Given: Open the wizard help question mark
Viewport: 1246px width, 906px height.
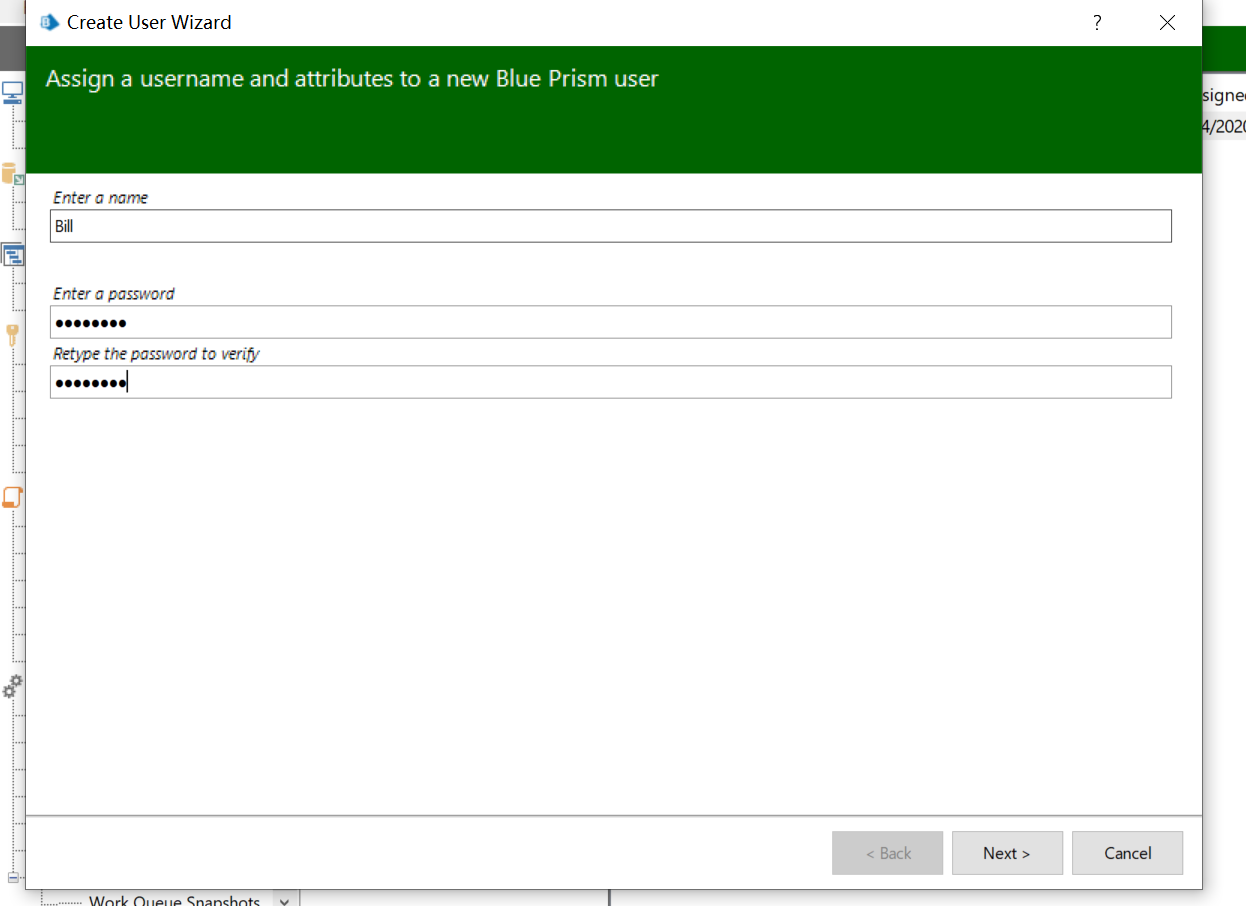Looking at the screenshot, I should [1097, 22].
